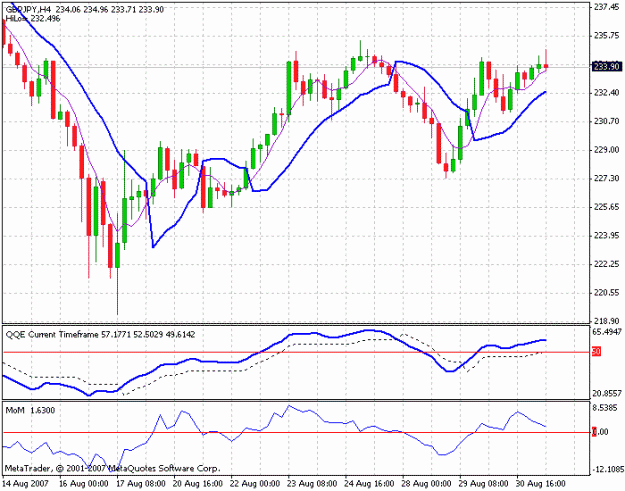Click the 23 Aug 08:00 time label
This screenshot has height=491, width=625.
coord(312,484)
